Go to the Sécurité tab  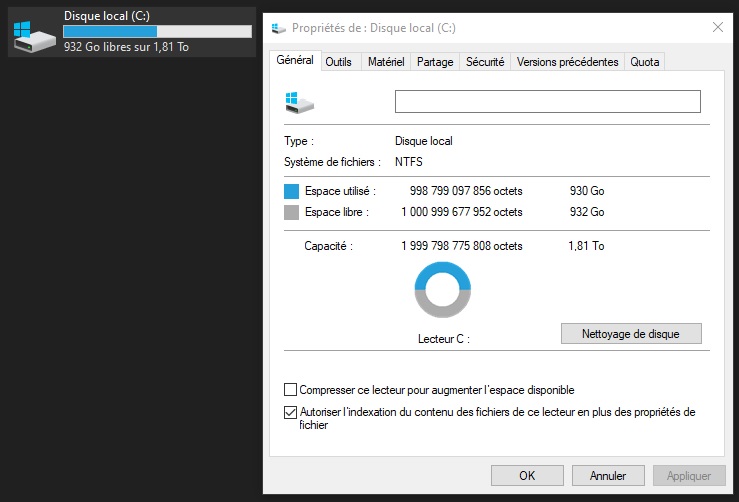pos(485,62)
